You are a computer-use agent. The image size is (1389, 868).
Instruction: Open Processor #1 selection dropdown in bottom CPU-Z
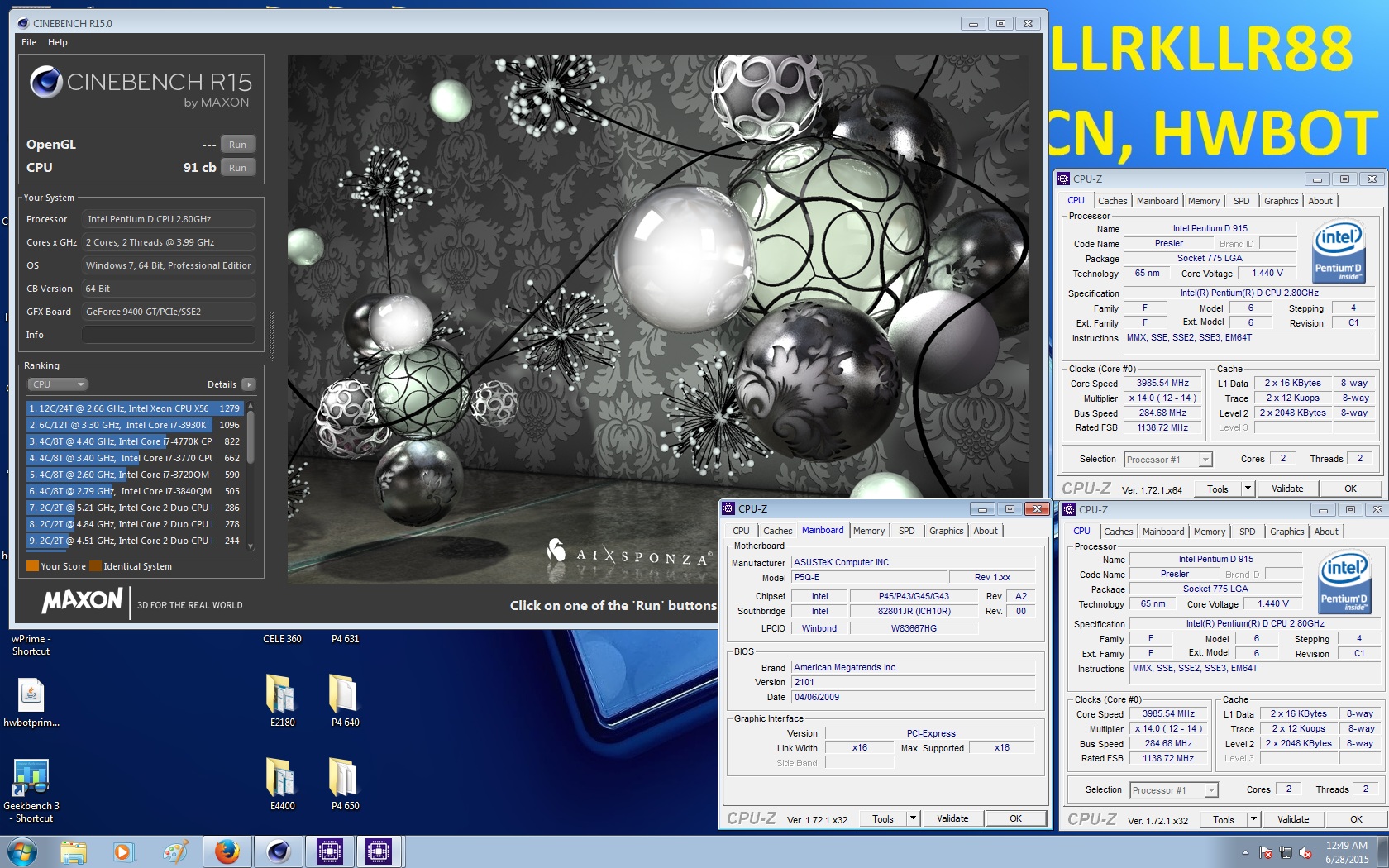1173,790
